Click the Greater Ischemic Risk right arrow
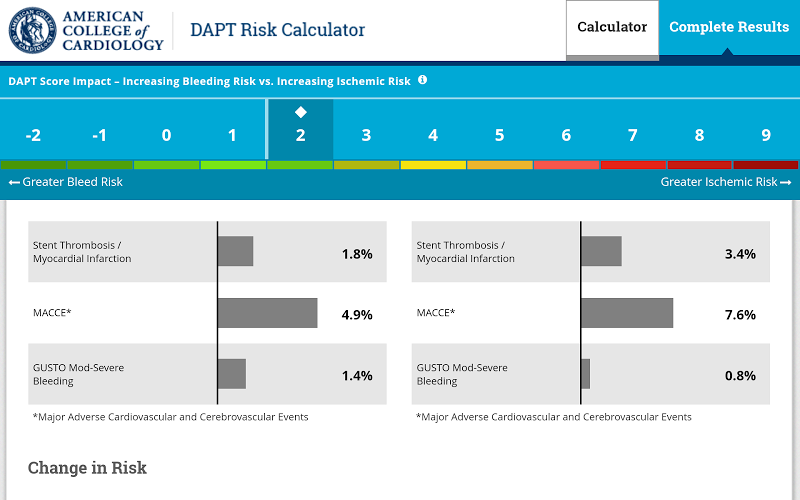Viewport: 800px width, 500px height. pyautogui.click(x=786, y=182)
